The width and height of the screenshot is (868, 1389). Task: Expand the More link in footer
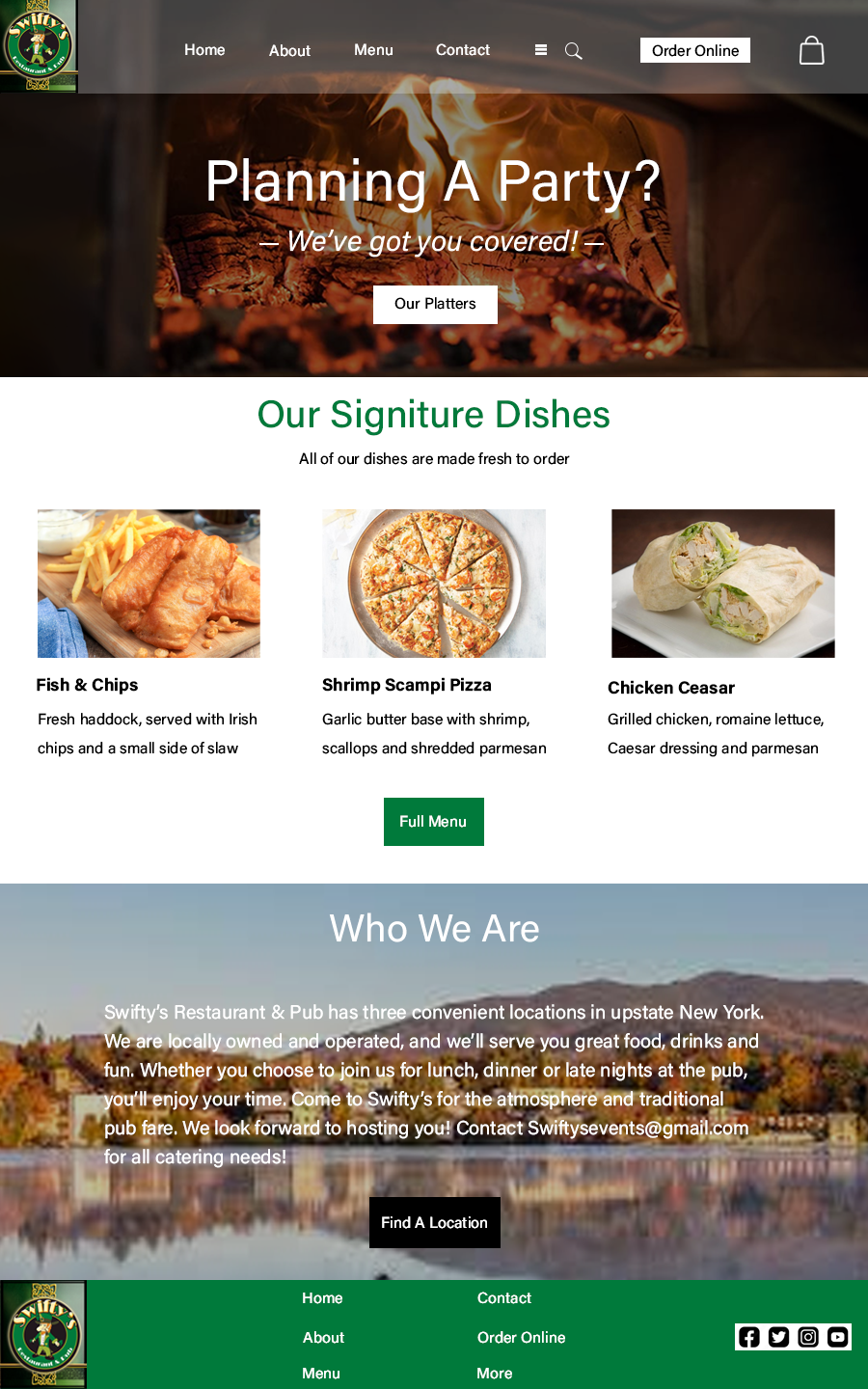tap(495, 1374)
